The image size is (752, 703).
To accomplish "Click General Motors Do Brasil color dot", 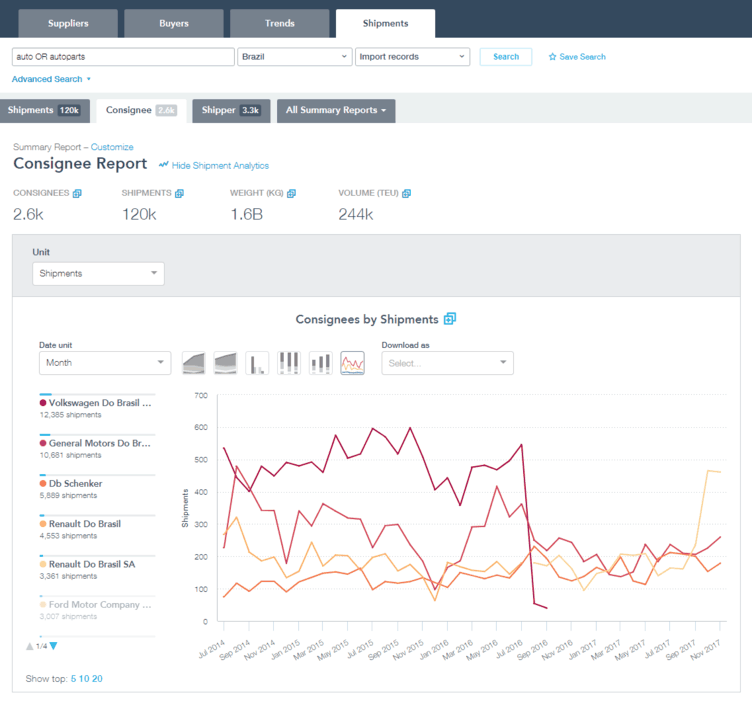I will pyautogui.click(x=43, y=443).
